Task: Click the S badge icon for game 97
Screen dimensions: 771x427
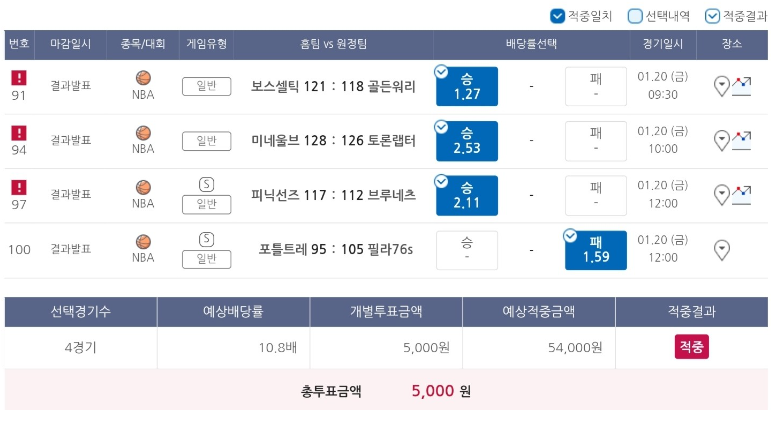Action: point(206,185)
